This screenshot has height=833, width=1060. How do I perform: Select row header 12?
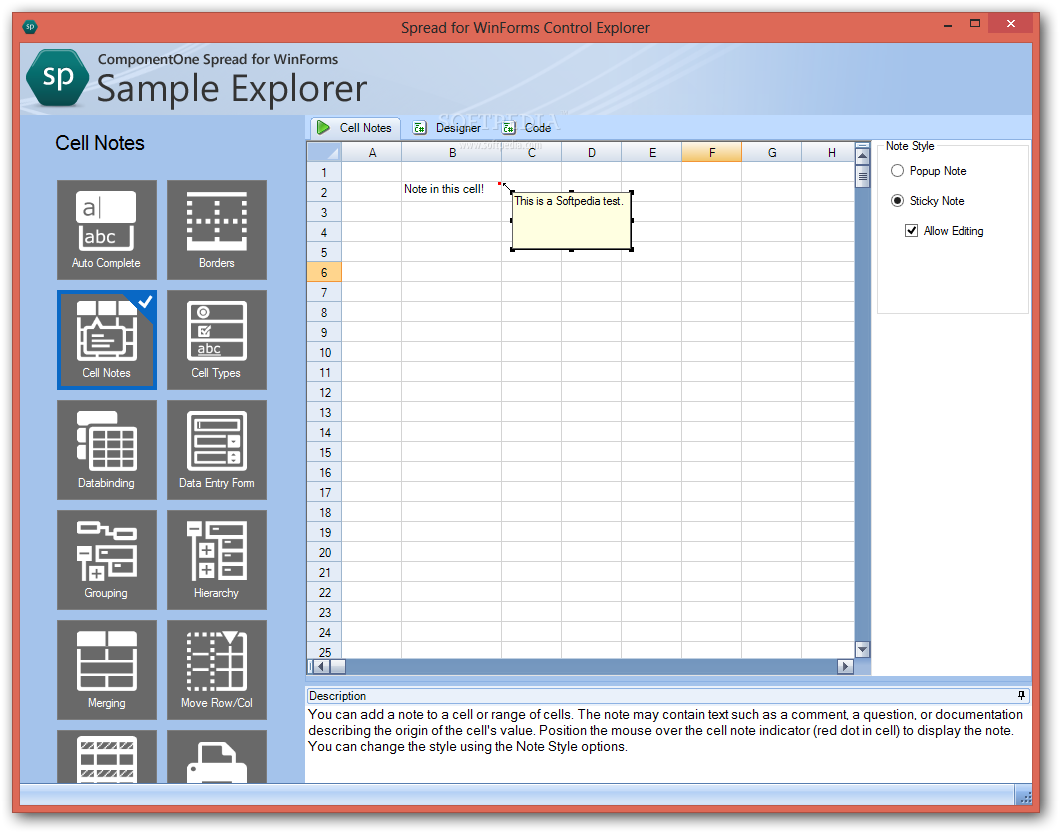[x=324, y=392]
